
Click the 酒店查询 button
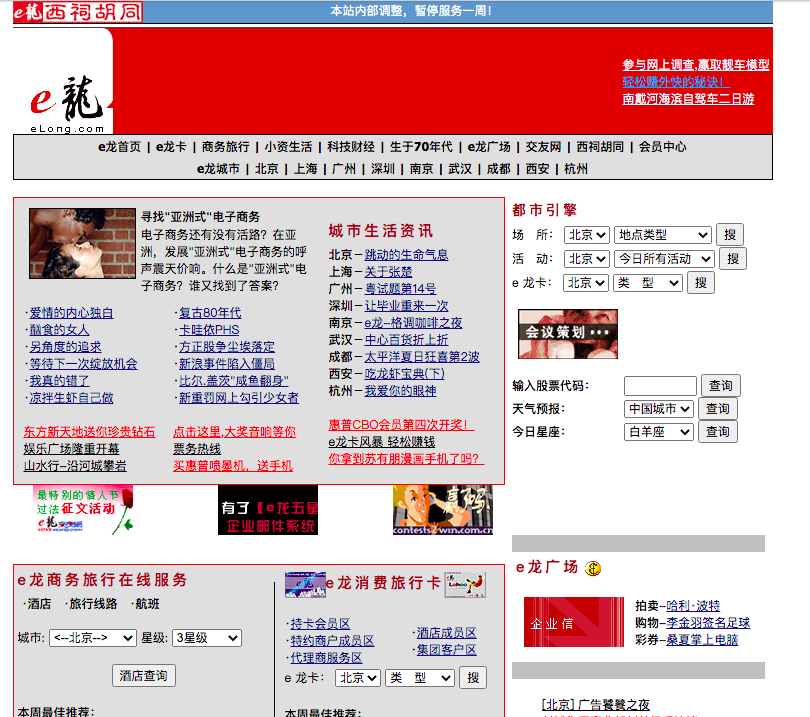point(144,676)
